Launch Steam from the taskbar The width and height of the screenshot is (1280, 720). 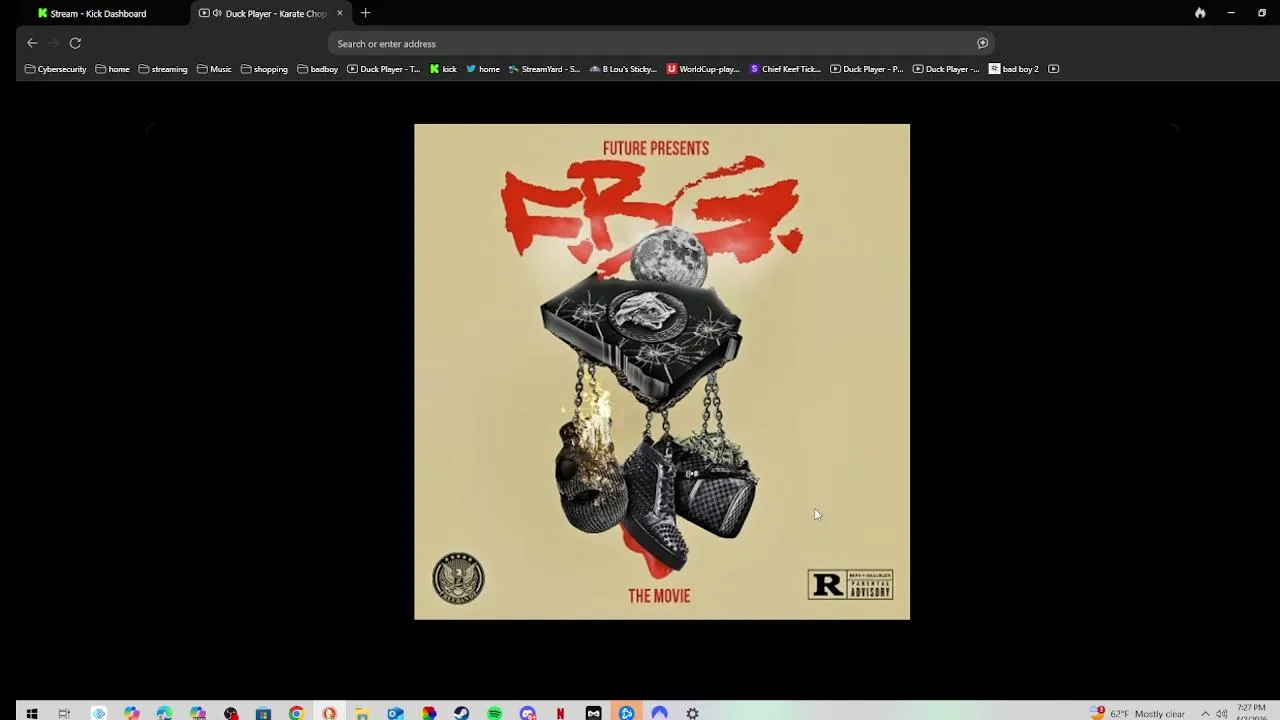tap(461, 713)
